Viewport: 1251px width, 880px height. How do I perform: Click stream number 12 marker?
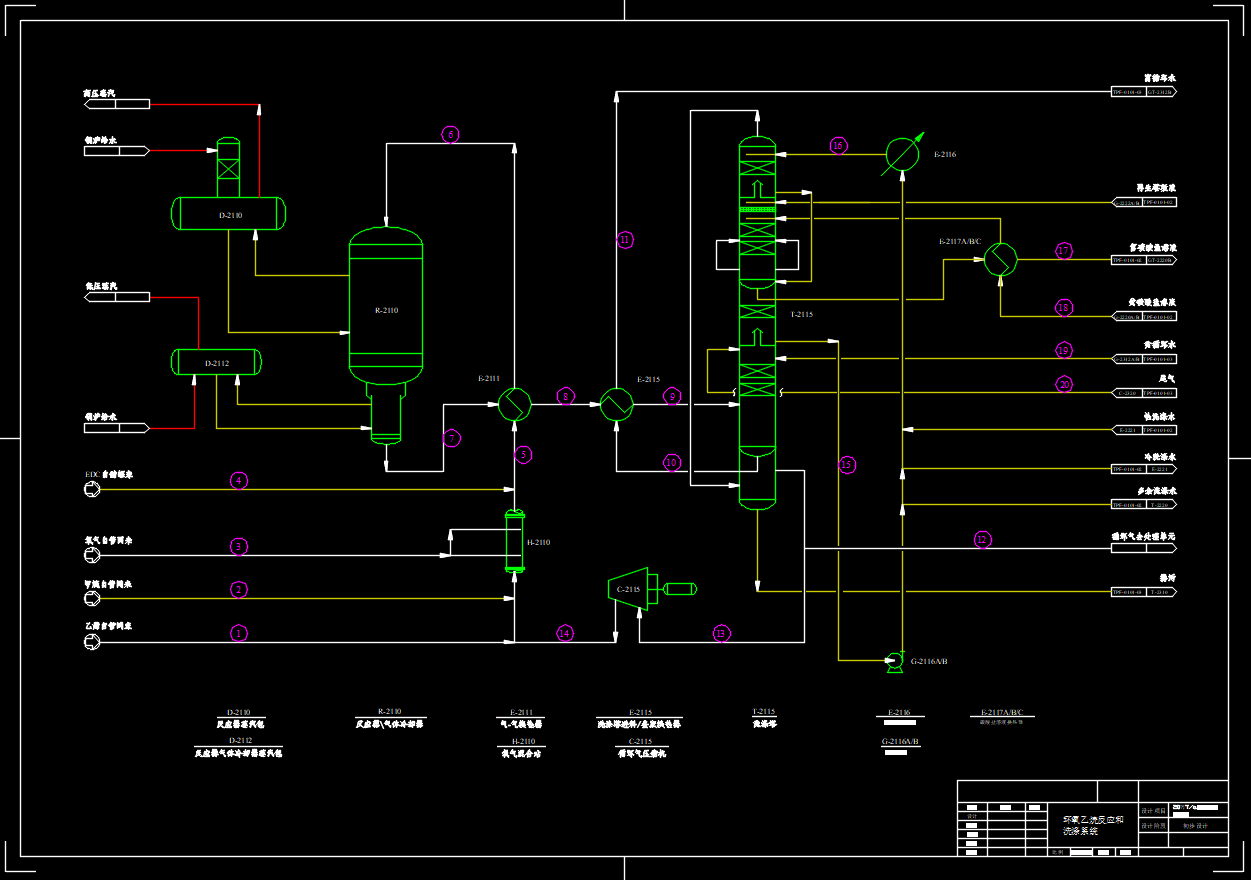(982, 540)
